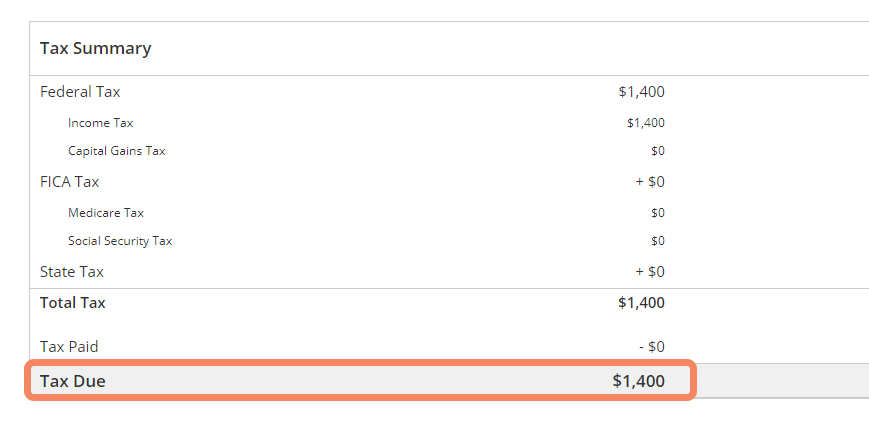Select the Medicare Tax line item

click(106, 212)
